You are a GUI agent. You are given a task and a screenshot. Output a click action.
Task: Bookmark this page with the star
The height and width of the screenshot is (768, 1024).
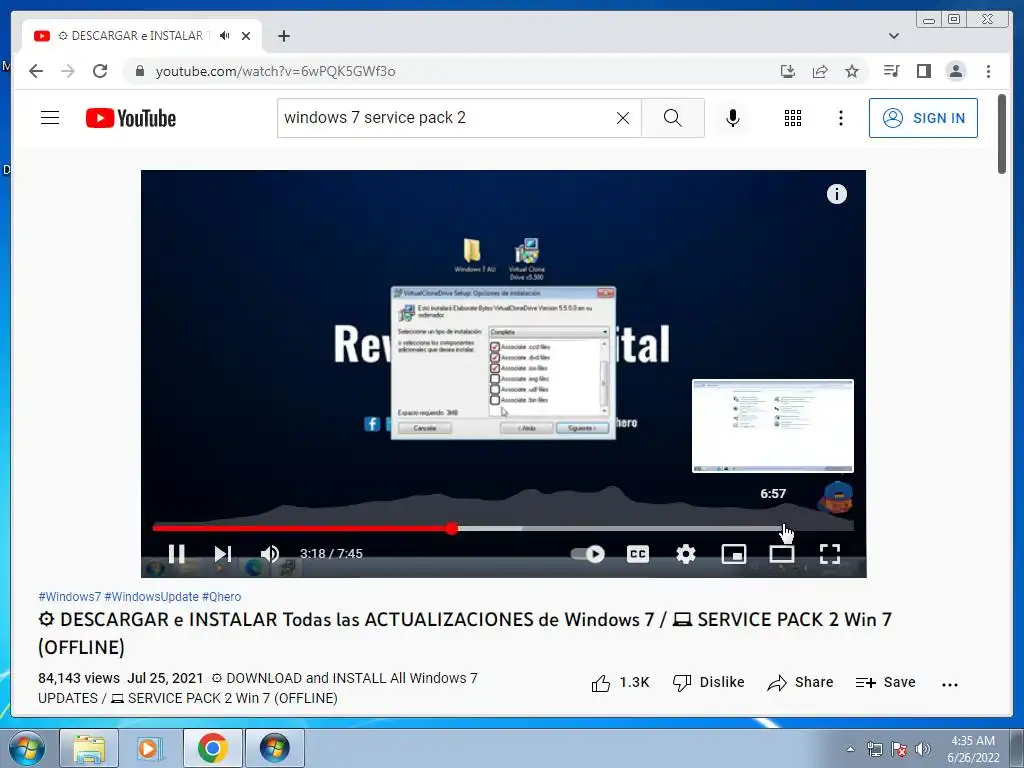[x=852, y=71]
